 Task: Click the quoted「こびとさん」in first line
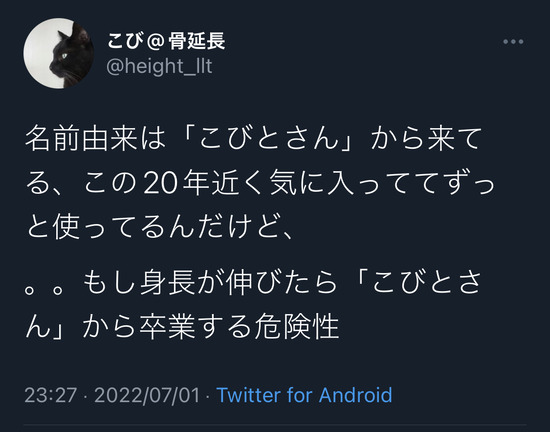point(267,139)
